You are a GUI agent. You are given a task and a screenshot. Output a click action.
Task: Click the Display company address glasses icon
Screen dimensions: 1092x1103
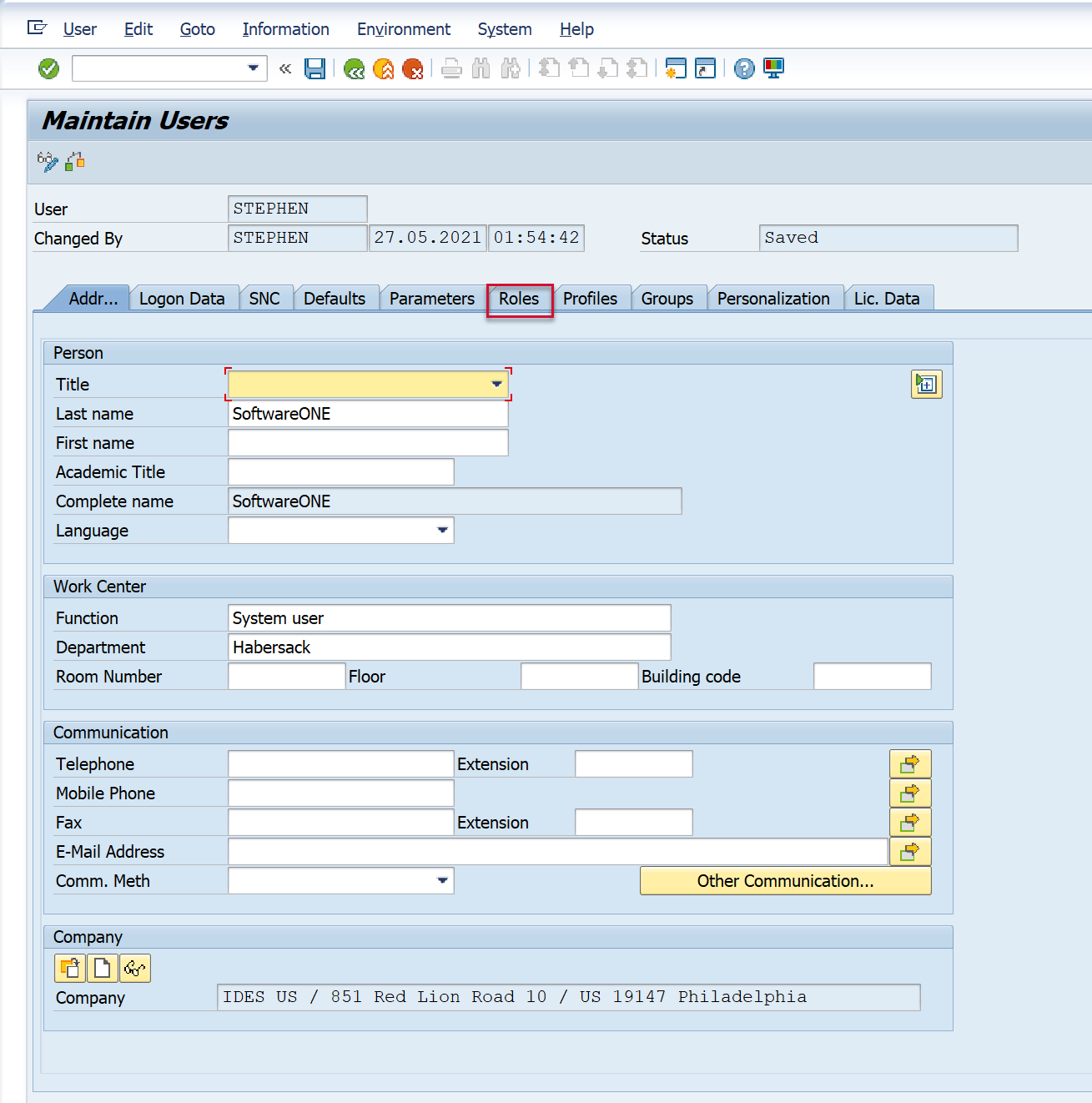click(135, 968)
